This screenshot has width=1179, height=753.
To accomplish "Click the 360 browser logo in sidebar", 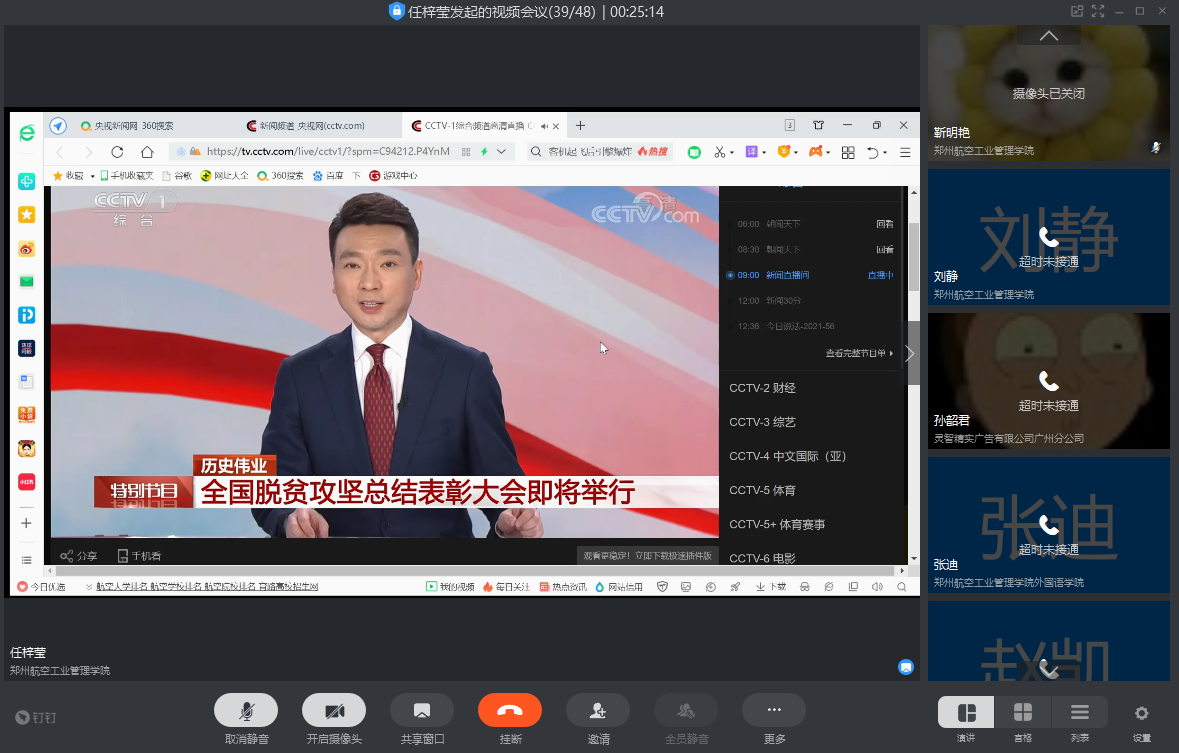I will (x=26, y=133).
